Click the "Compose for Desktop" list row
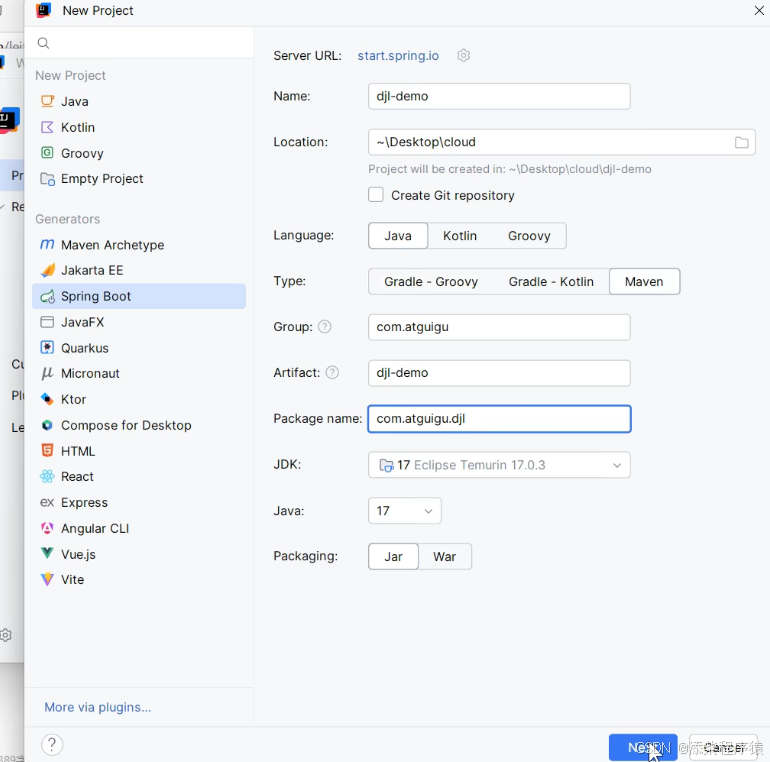The image size is (770, 762). click(x=139, y=425)
